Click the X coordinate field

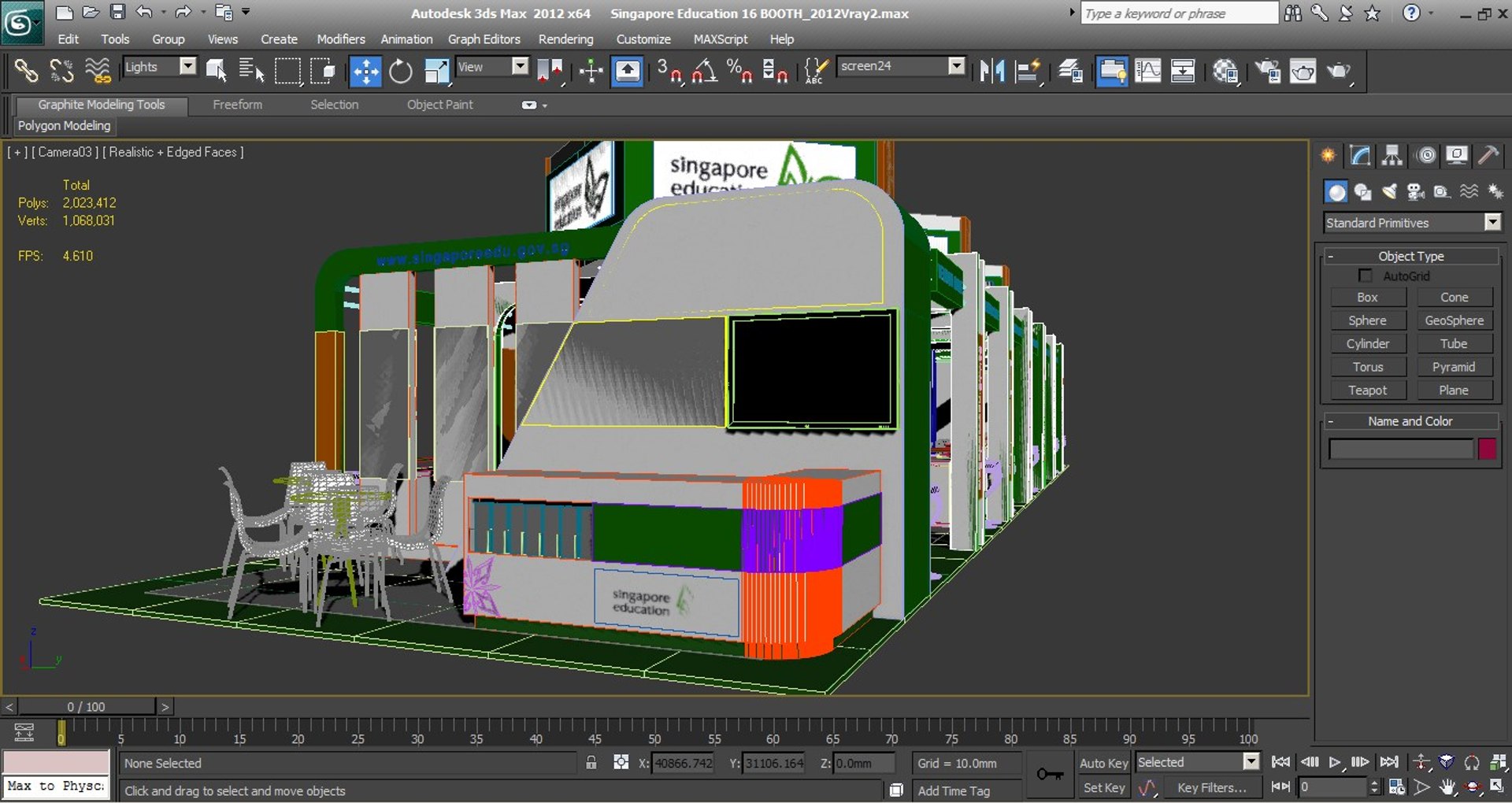[x=683, y=763]
